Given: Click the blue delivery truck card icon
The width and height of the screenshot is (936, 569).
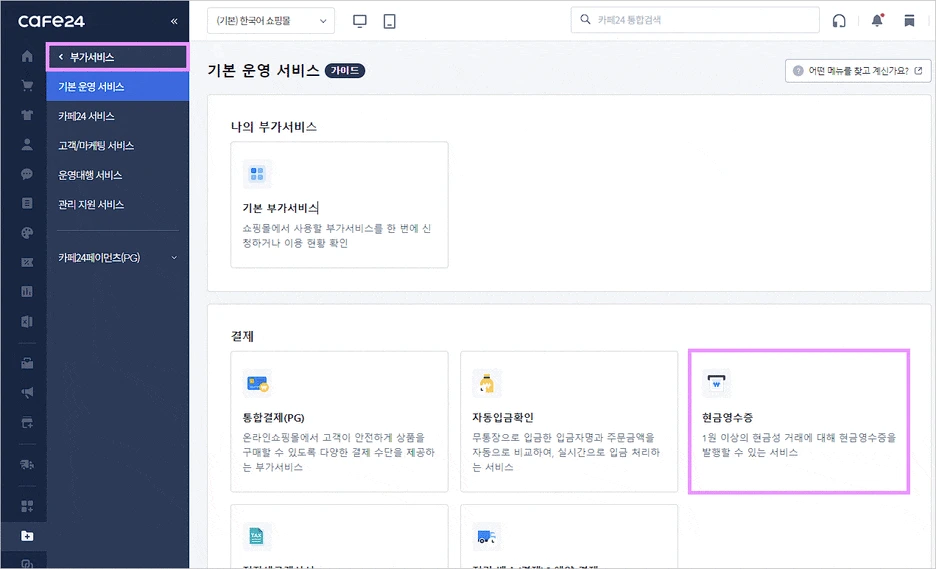Looking at the screenshot, I should (487, 536).
